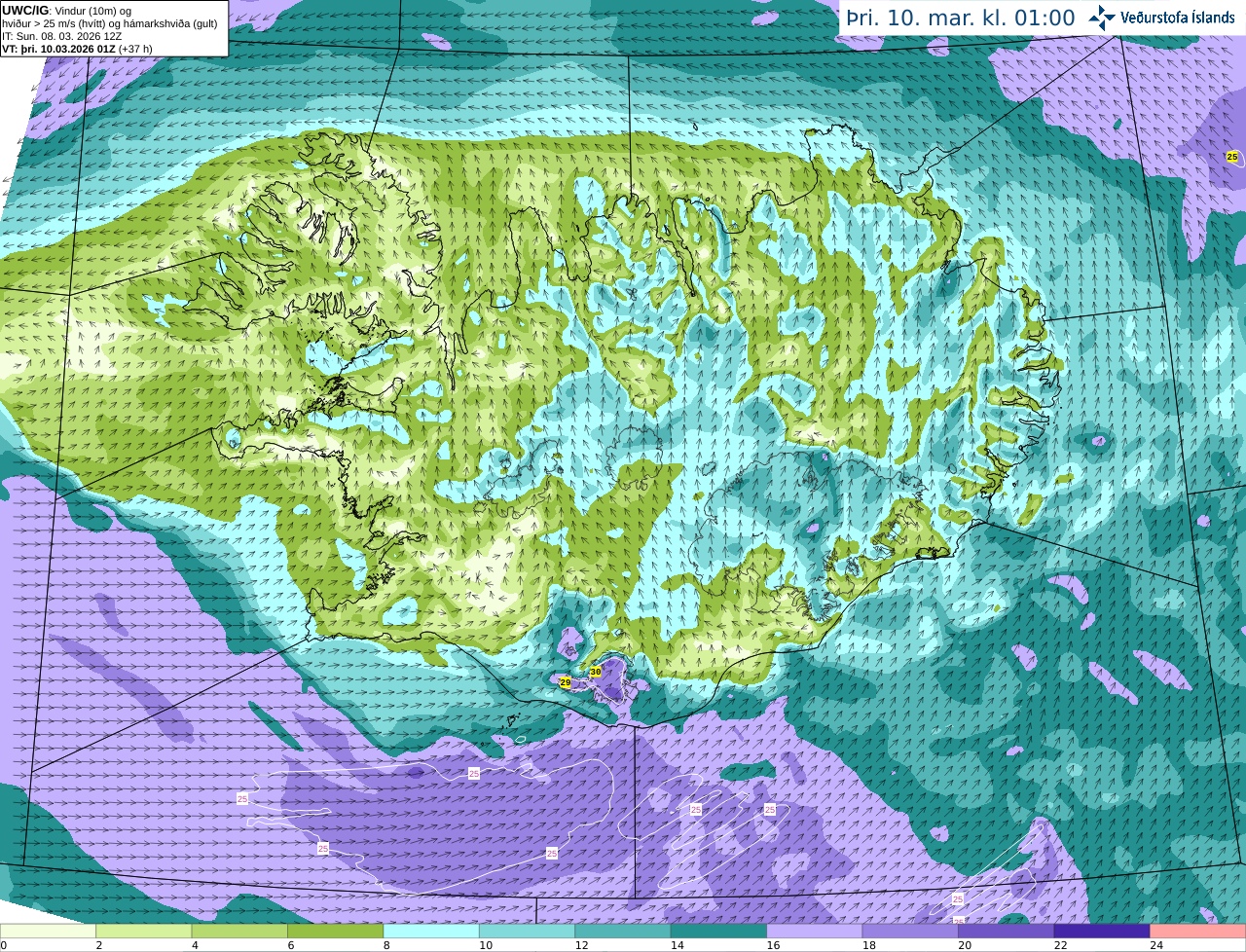Select the 8–10 m/s pale cyan legend swatch
1246x952 pixels.
431,931
